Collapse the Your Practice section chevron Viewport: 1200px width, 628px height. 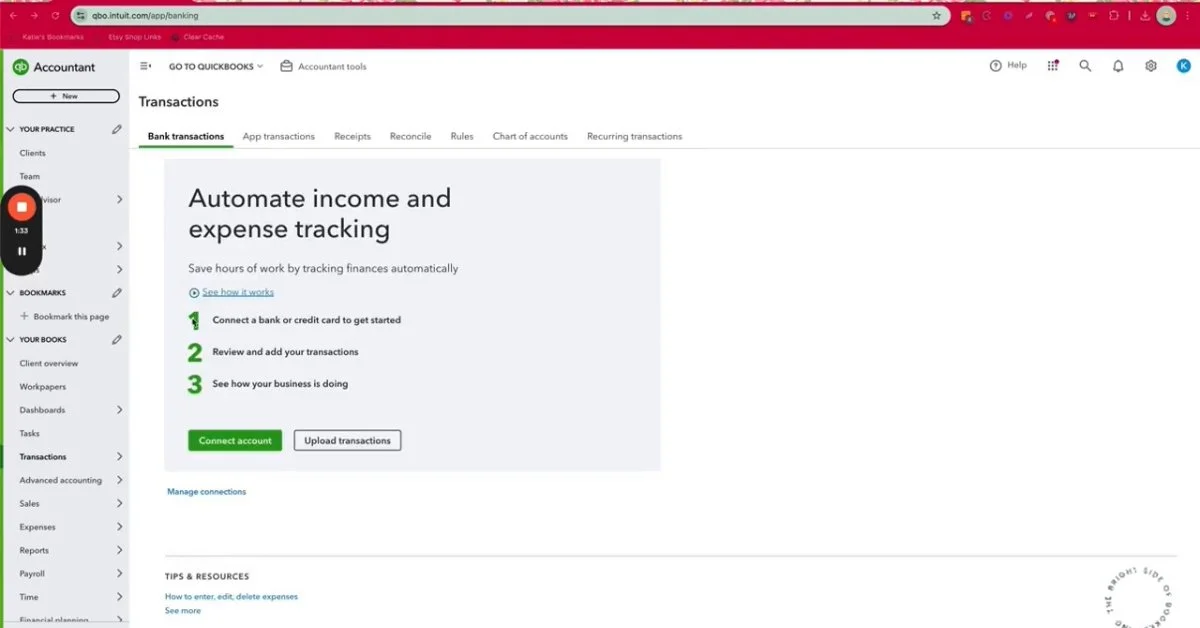coord(11,130)
